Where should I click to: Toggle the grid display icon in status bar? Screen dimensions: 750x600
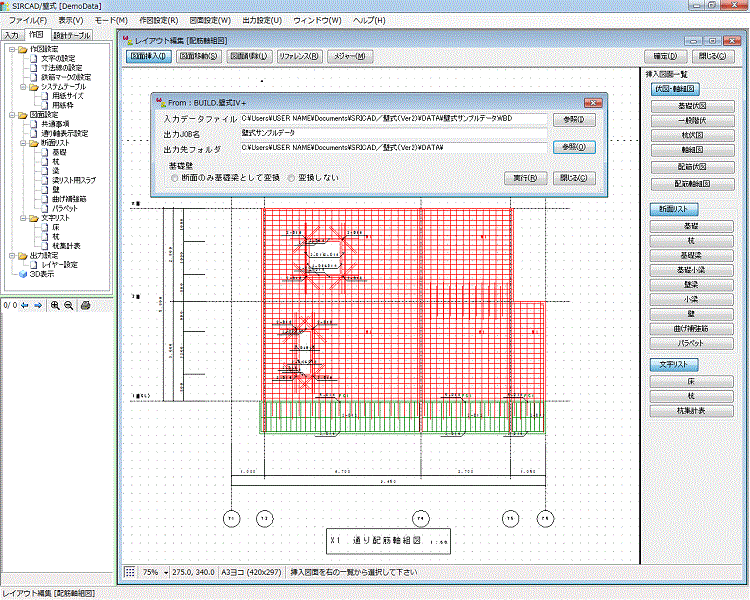(130, 572)
